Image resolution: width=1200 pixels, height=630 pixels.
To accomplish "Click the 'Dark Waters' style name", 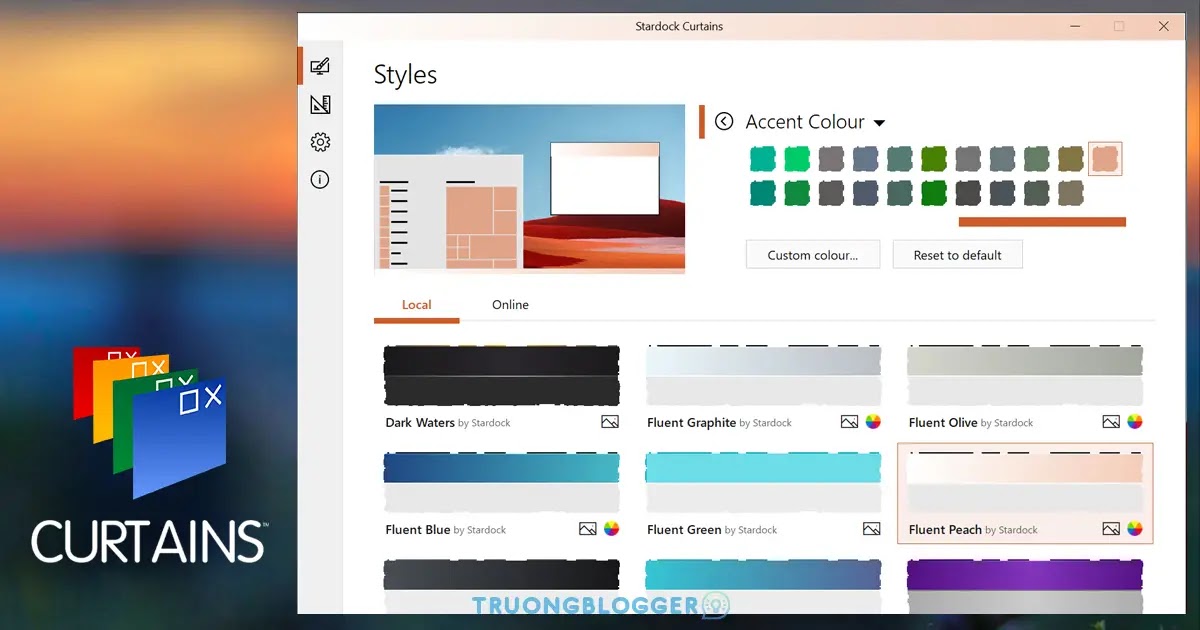I will [x=420, y=423].
